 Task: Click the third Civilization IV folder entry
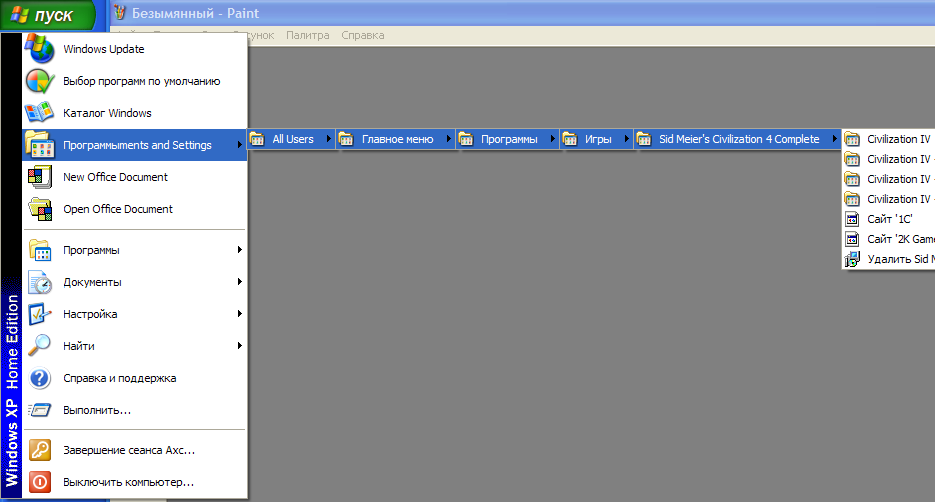888,179
